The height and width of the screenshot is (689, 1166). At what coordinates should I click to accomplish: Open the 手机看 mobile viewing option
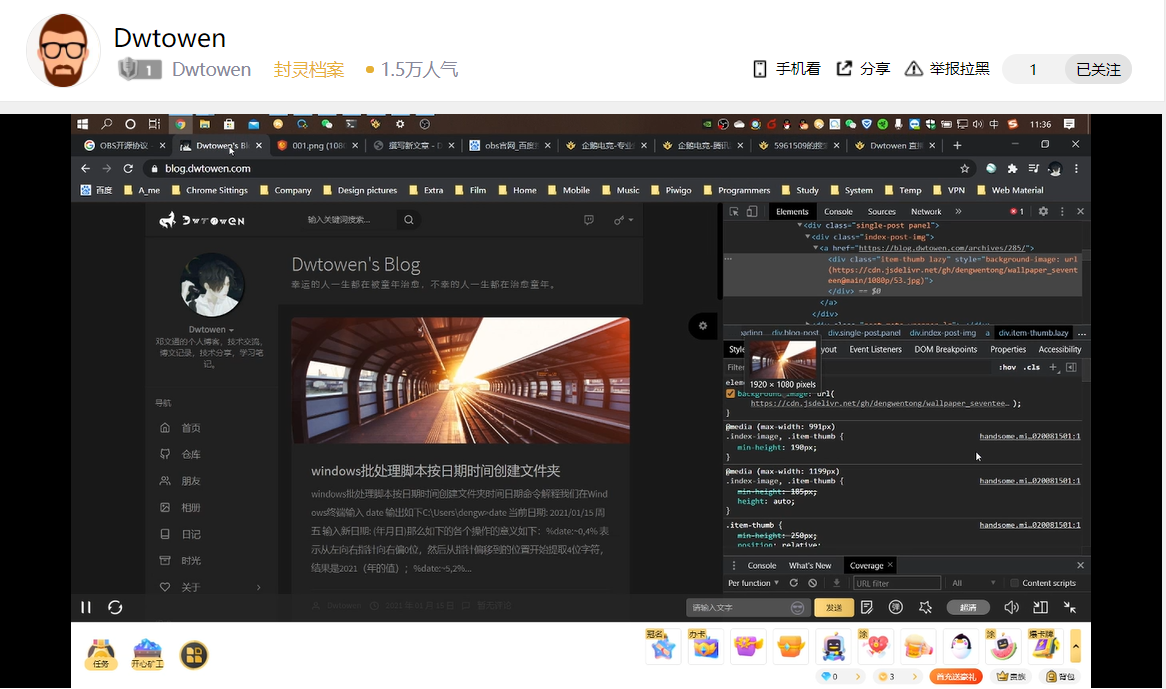787,69
